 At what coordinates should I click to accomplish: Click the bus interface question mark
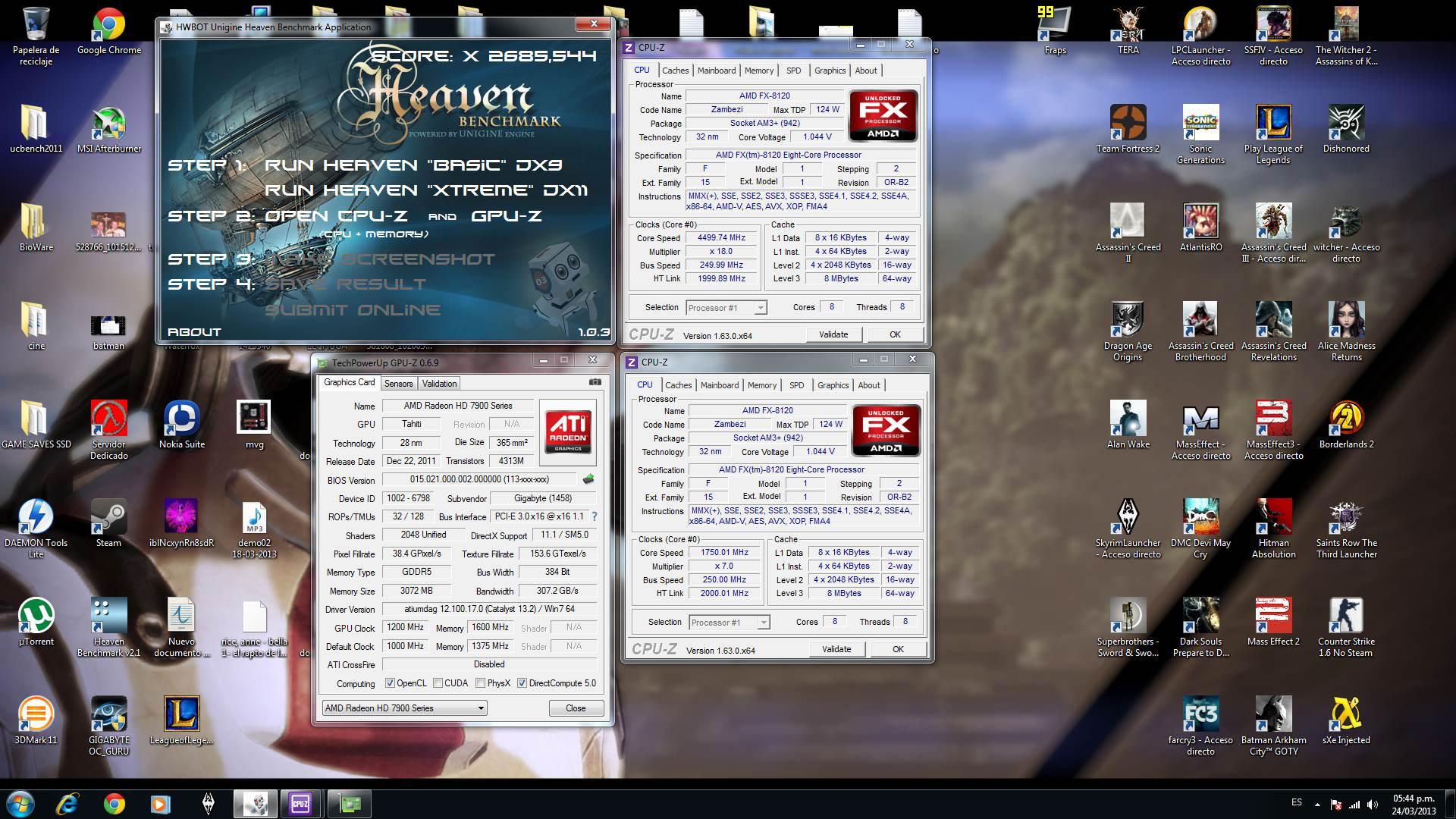pyautogui.click(x=594, y=516)
